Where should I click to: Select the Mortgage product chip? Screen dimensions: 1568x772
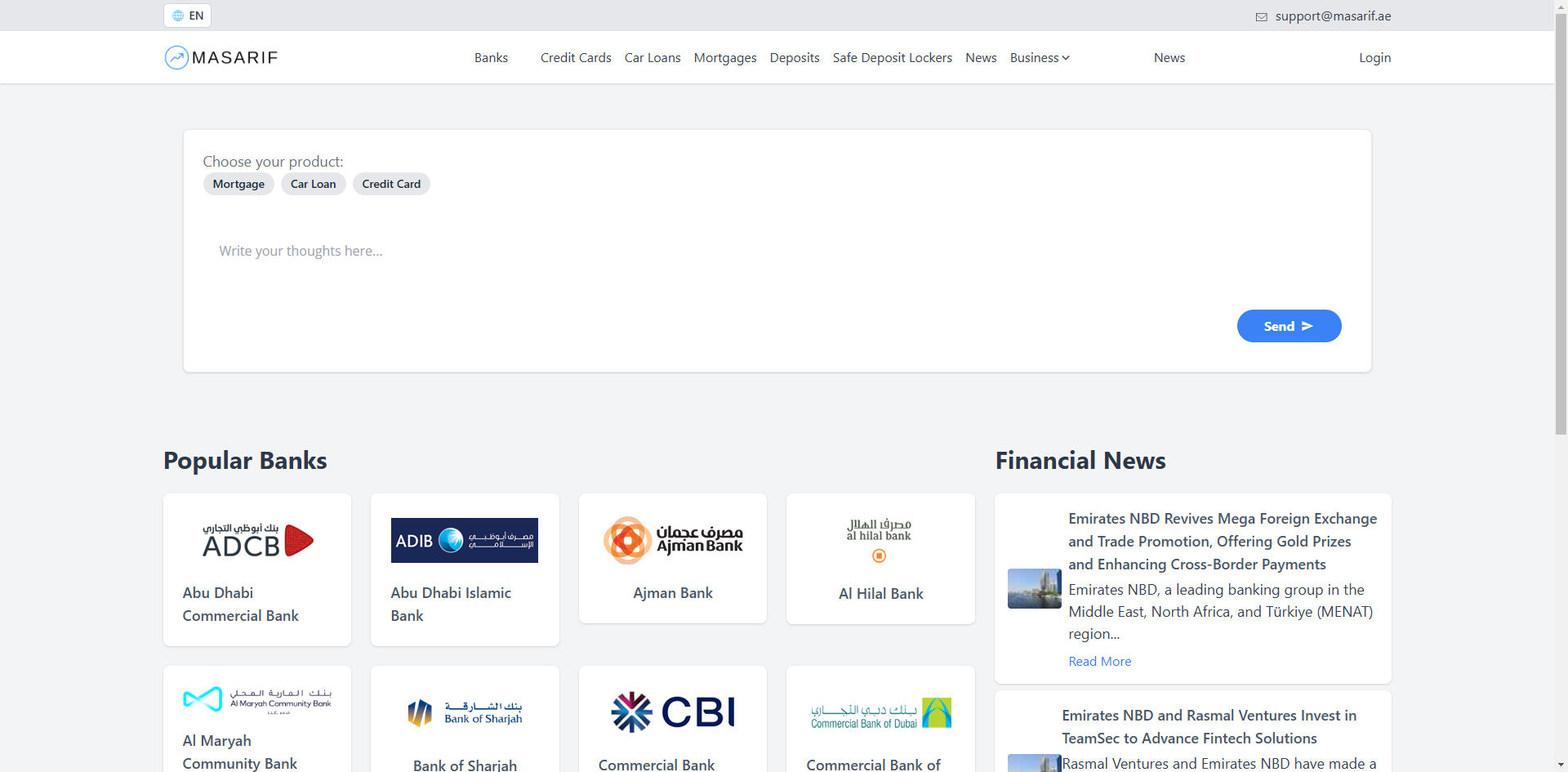pos(238,184)
